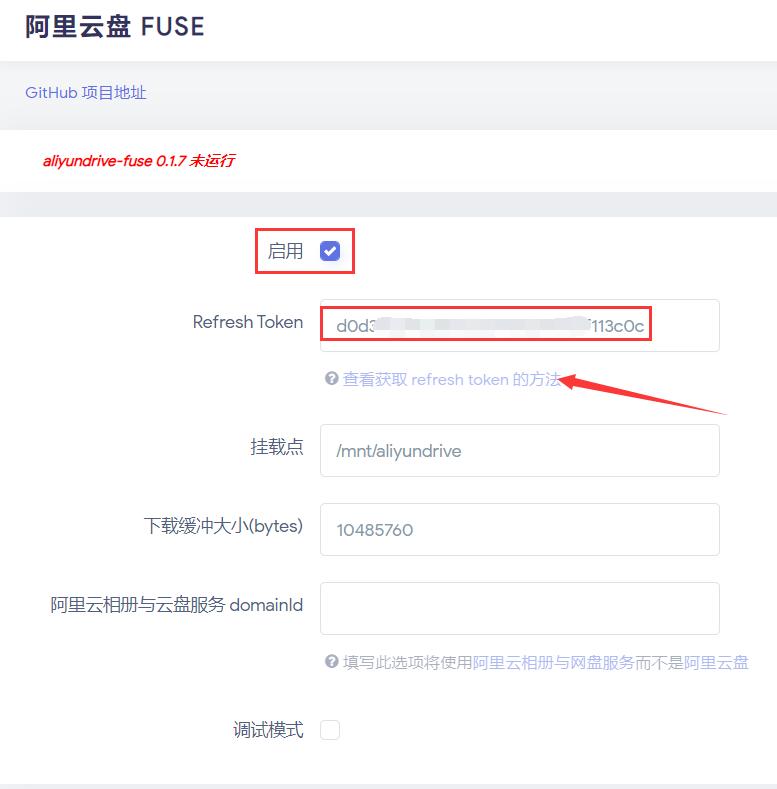Open the 阿里云盘 link in the hint
Screen dimensions: 777x789
(x=716, y=662)
